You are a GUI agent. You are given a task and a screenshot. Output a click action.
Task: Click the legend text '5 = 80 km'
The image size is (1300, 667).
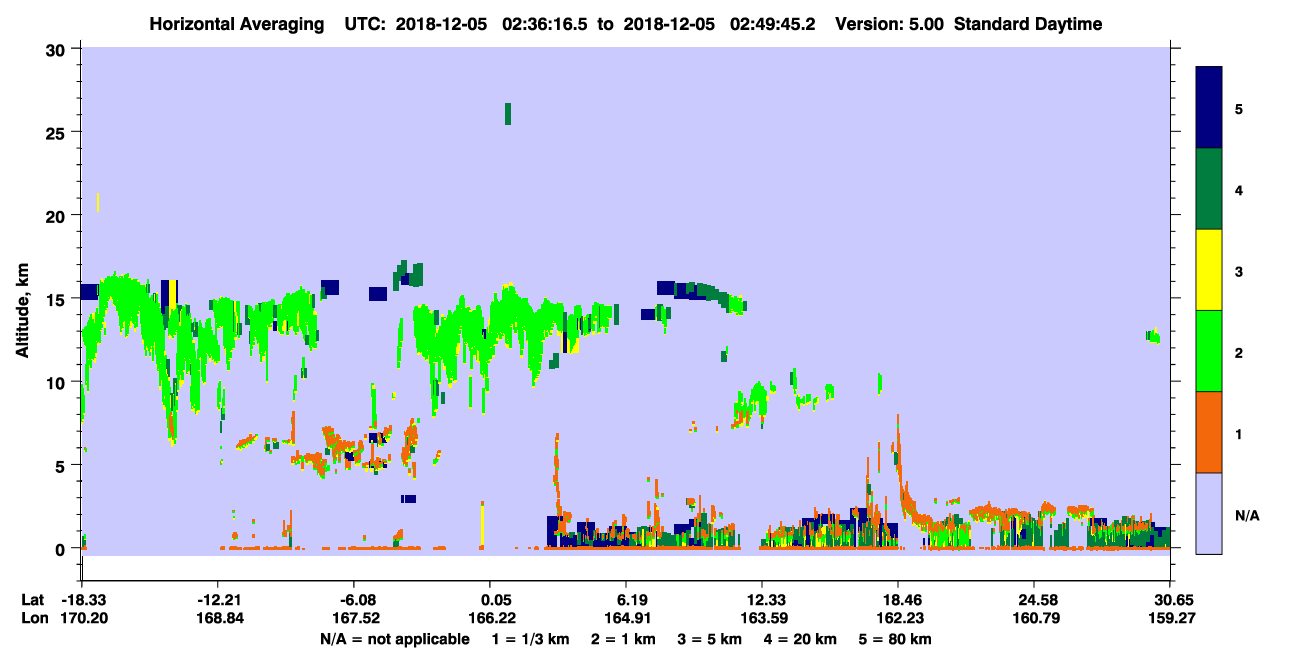[x=895, y=639]
